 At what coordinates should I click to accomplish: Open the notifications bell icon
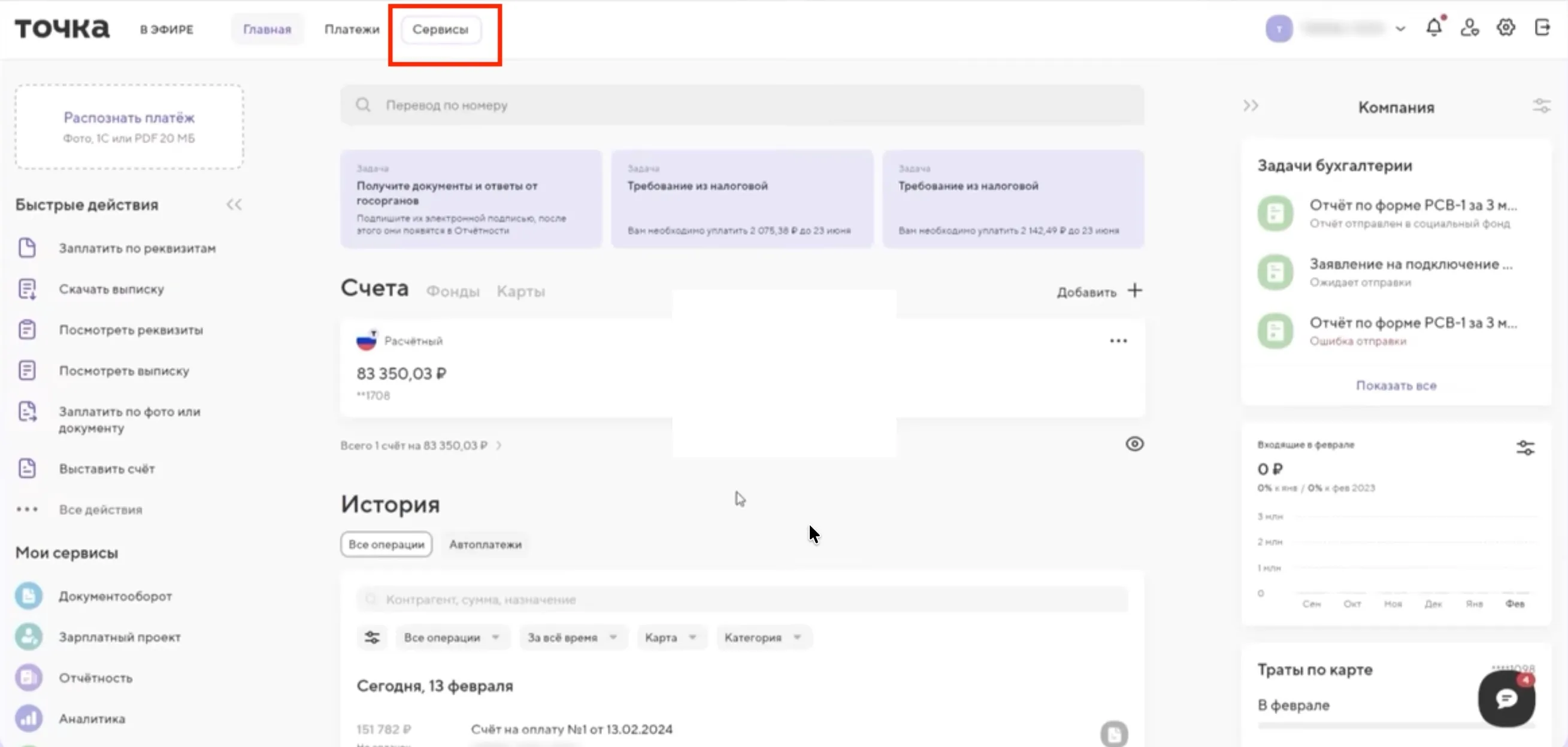[1433, 28]
